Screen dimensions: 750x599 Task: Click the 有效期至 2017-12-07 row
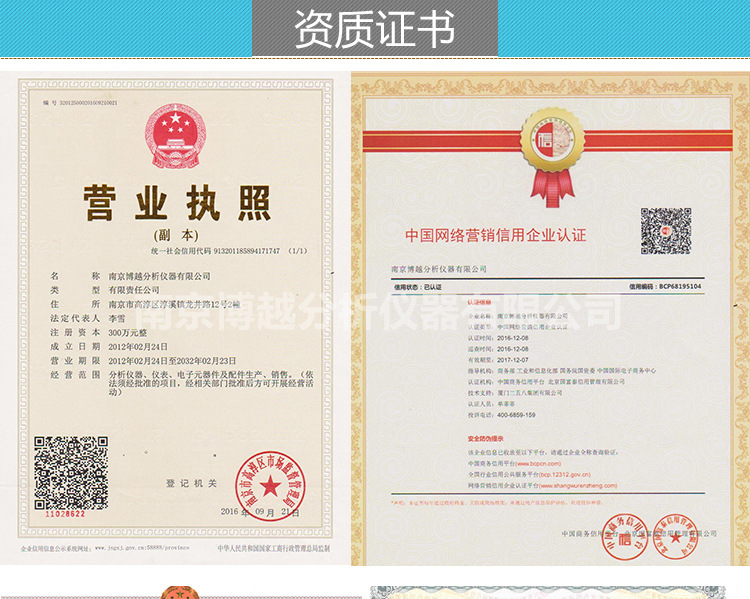pyautogui.click(x=498, y=360)
